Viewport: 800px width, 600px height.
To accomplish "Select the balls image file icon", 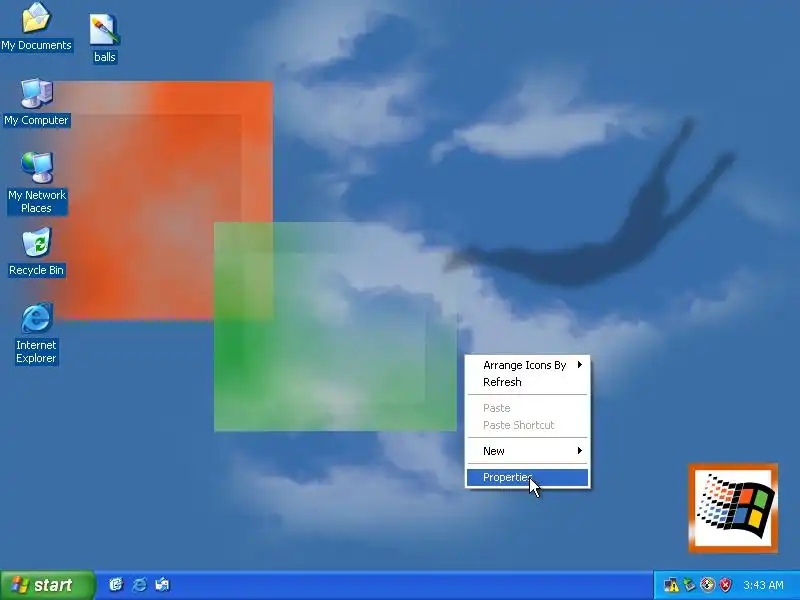I will tap(105, 39).
